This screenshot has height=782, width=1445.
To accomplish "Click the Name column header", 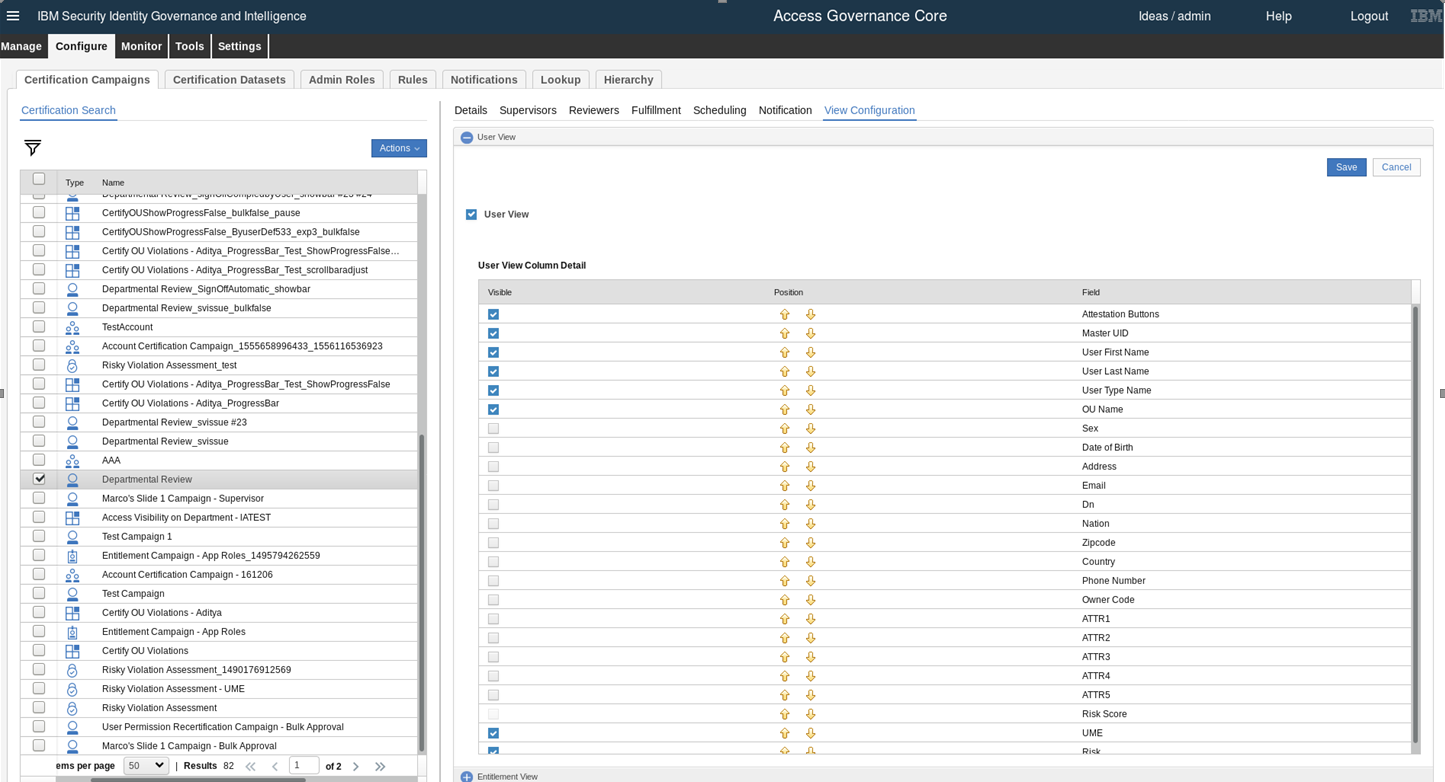I will point(113,182).
